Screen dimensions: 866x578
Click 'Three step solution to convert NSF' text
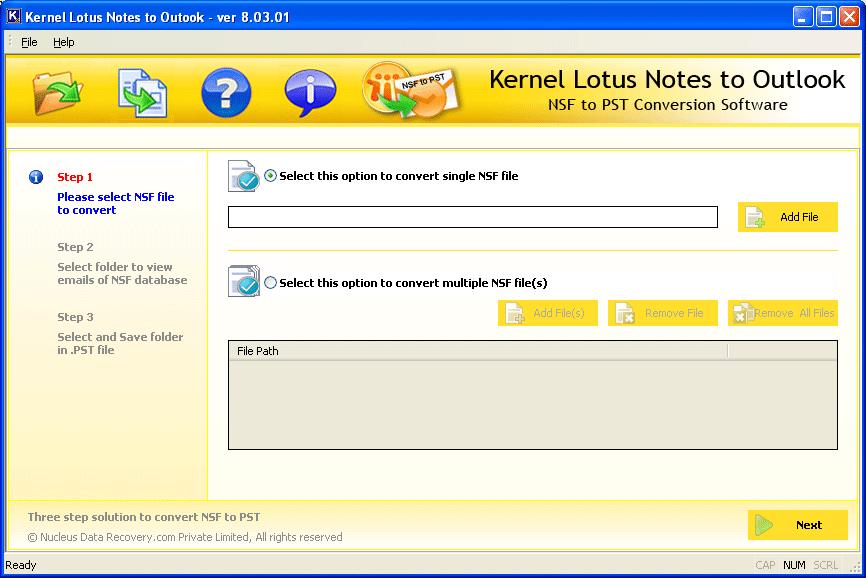click(144, 517)
